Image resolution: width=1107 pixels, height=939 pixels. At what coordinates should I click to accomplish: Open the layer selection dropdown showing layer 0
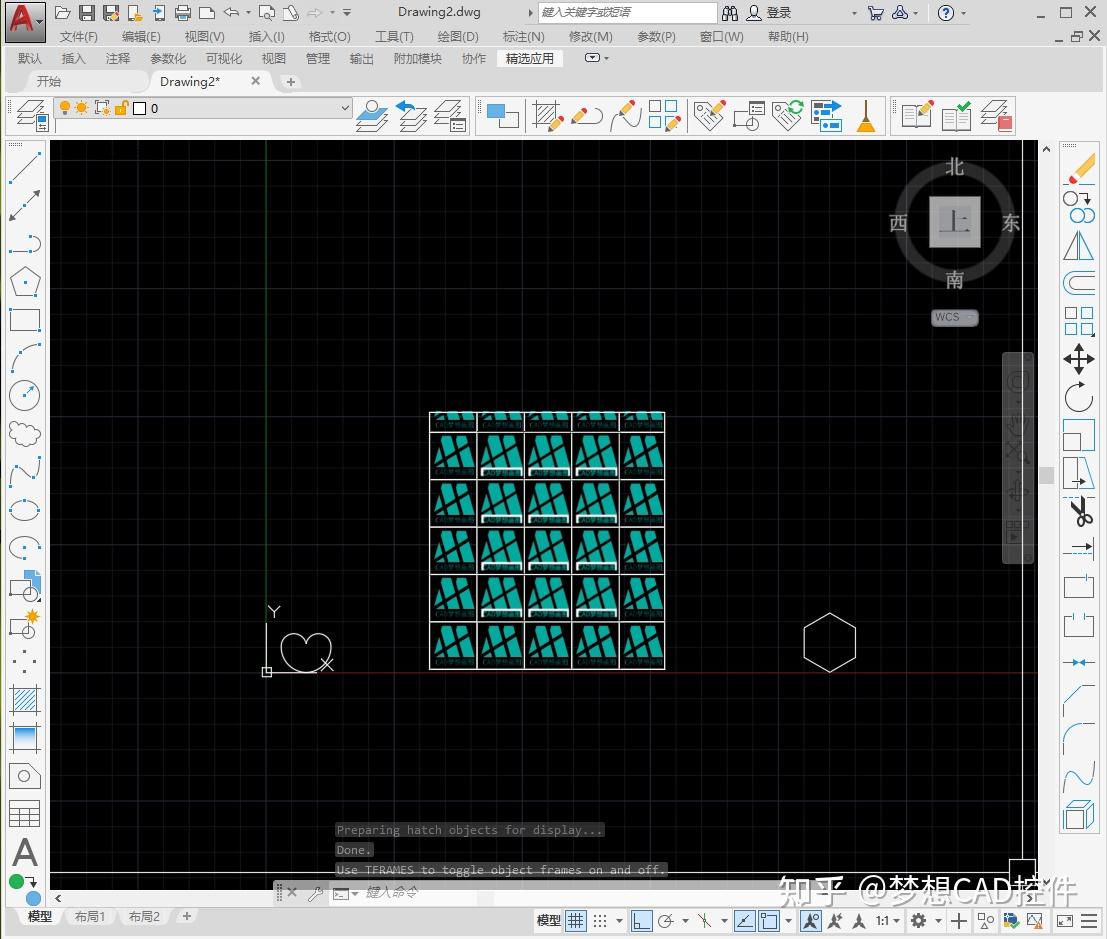344,107
